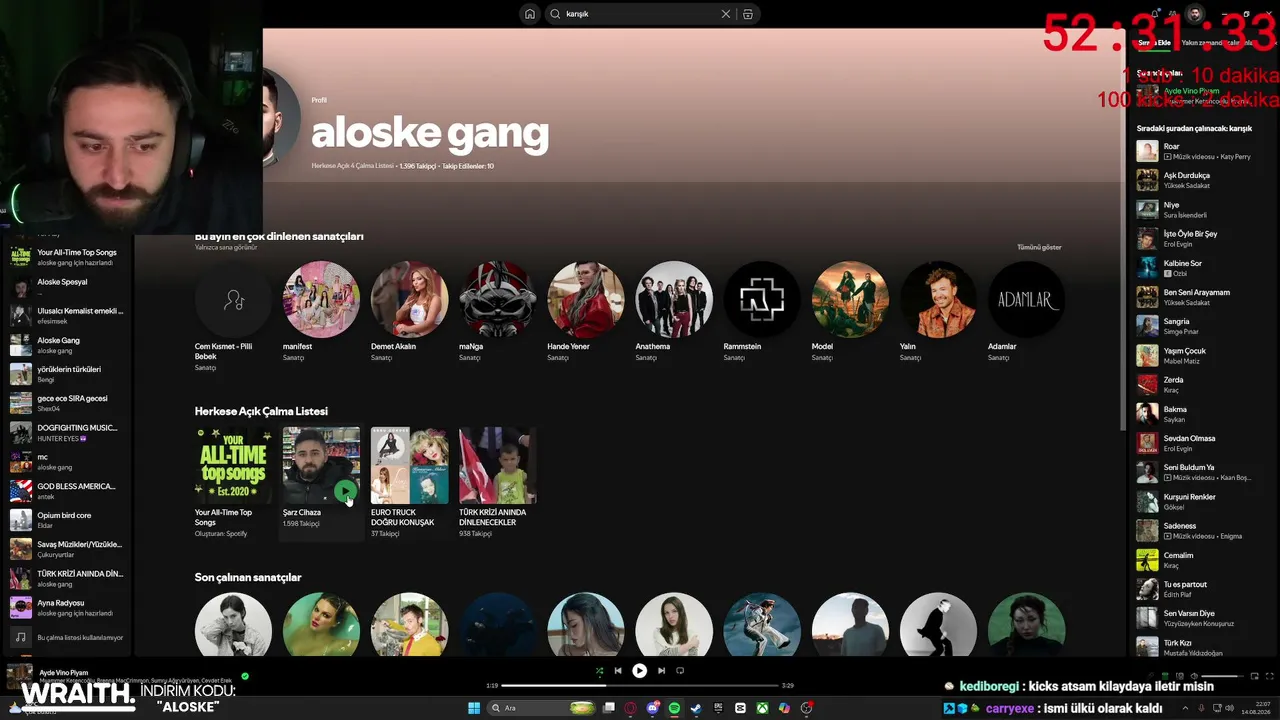Open Discord from the Windows taskbar
This screenshot has height=720, width=1280.
coord(652,708)
